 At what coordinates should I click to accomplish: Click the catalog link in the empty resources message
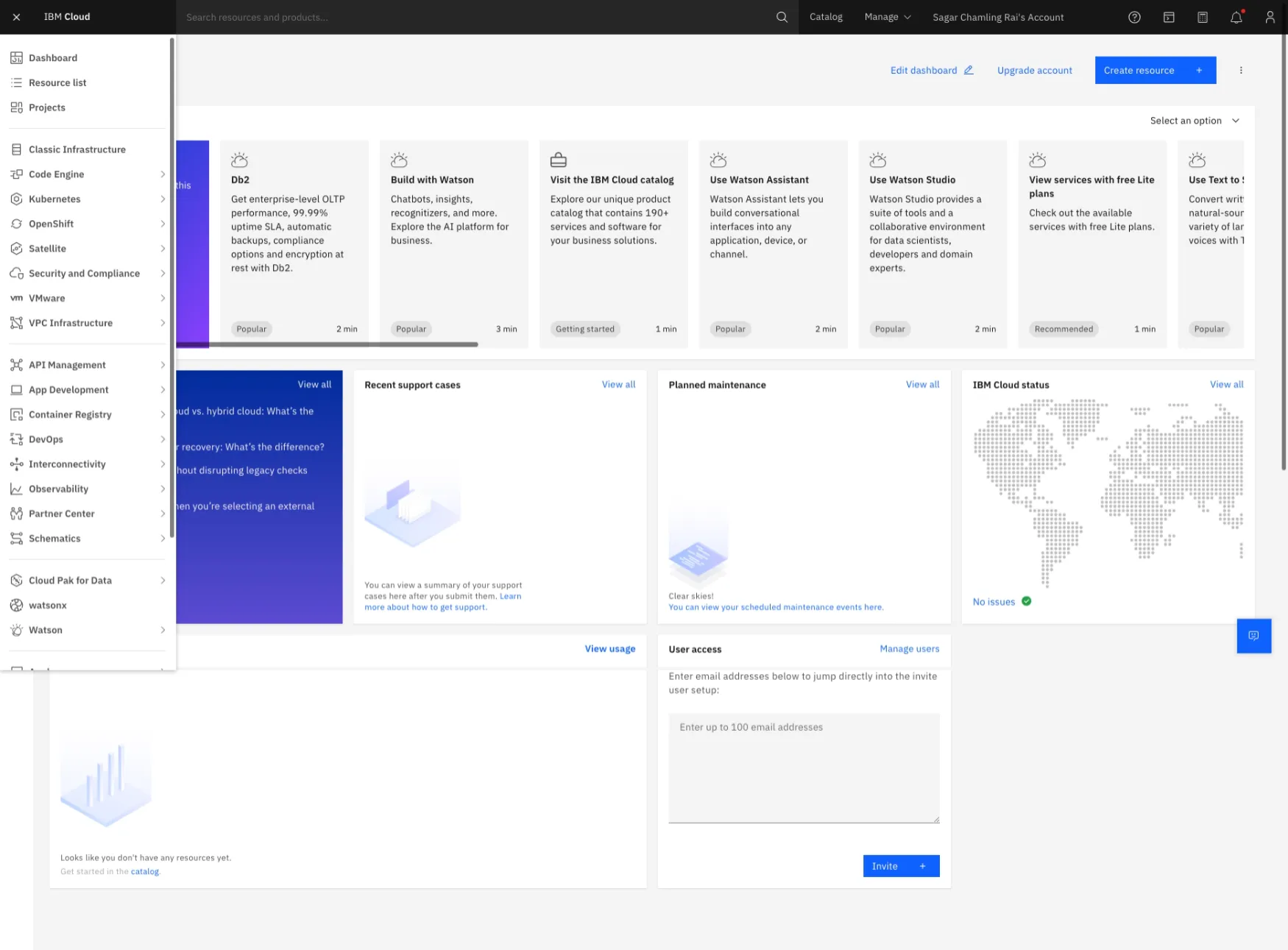(144, 872)
